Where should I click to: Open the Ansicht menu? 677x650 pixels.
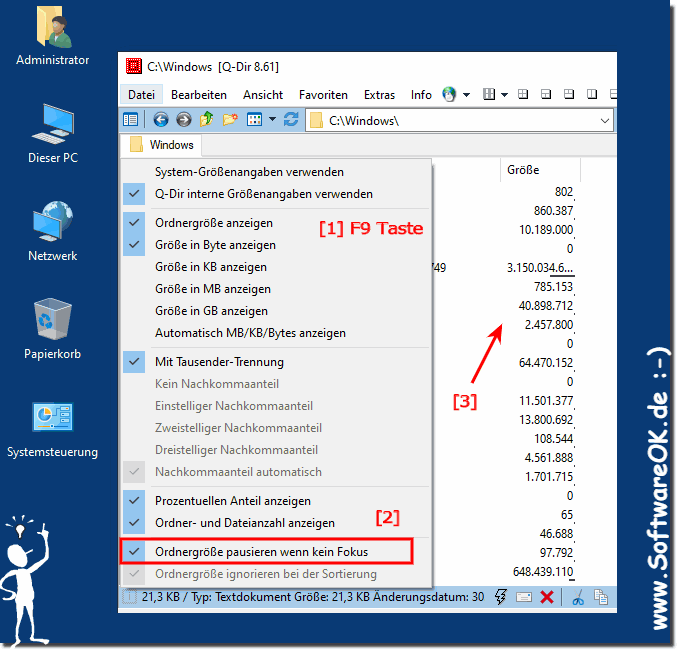[x=263, y=95]
